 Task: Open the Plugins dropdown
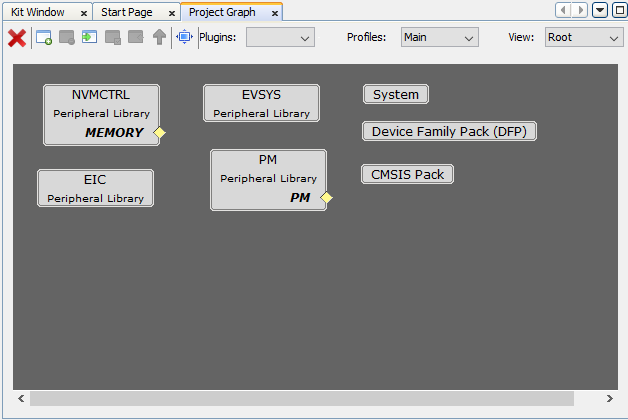(x=280, y=37)
